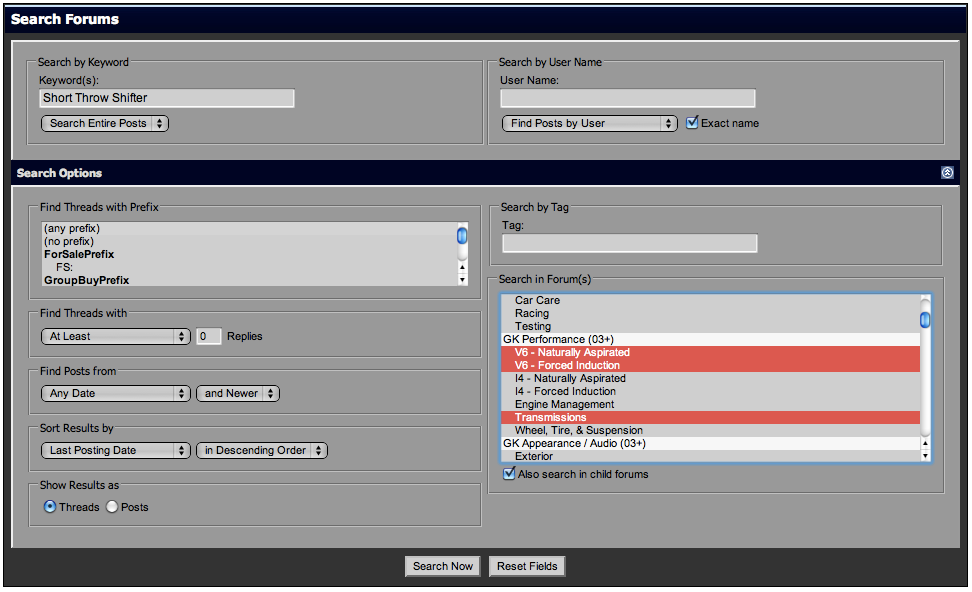Screen dimensions: 972x592
Task: Select Car Care forum
Action: (710, 300)
